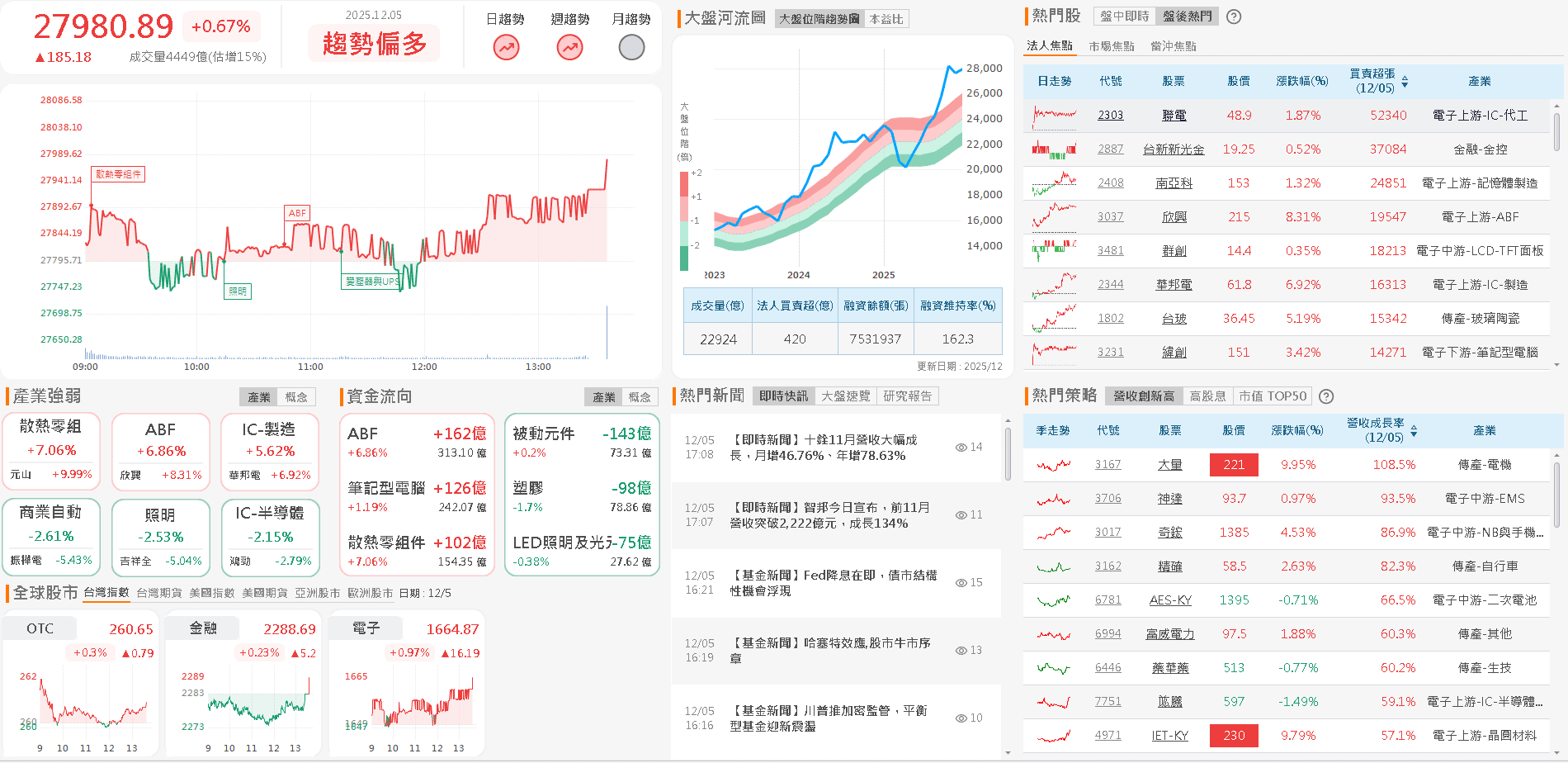Viewport: 1568px width, 763px height.
Task: Click the gray 月趨勢 monthly trend circle
Action: pyautogui.click(x=631, y=47)
